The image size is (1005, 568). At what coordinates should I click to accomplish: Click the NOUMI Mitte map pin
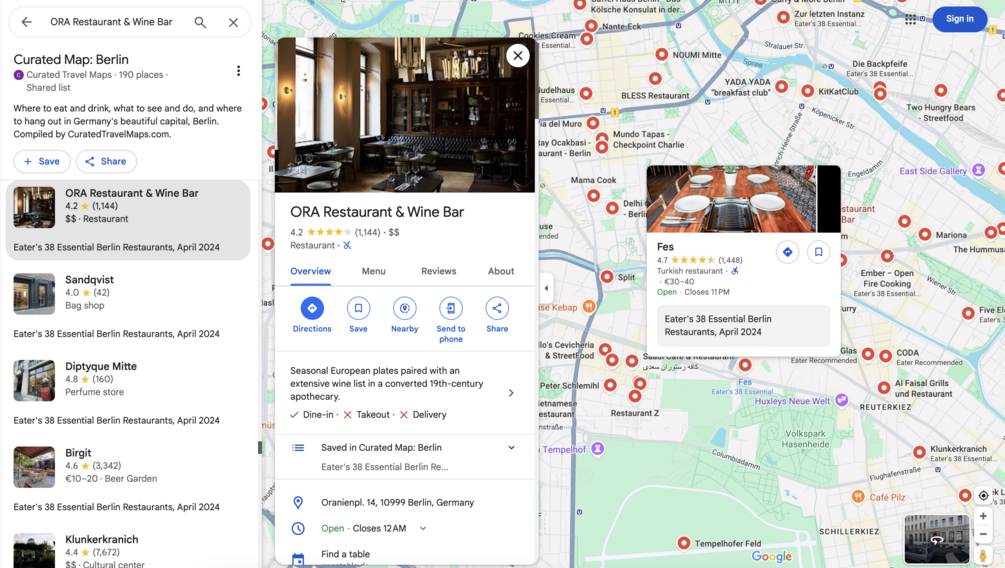(661, 55)
